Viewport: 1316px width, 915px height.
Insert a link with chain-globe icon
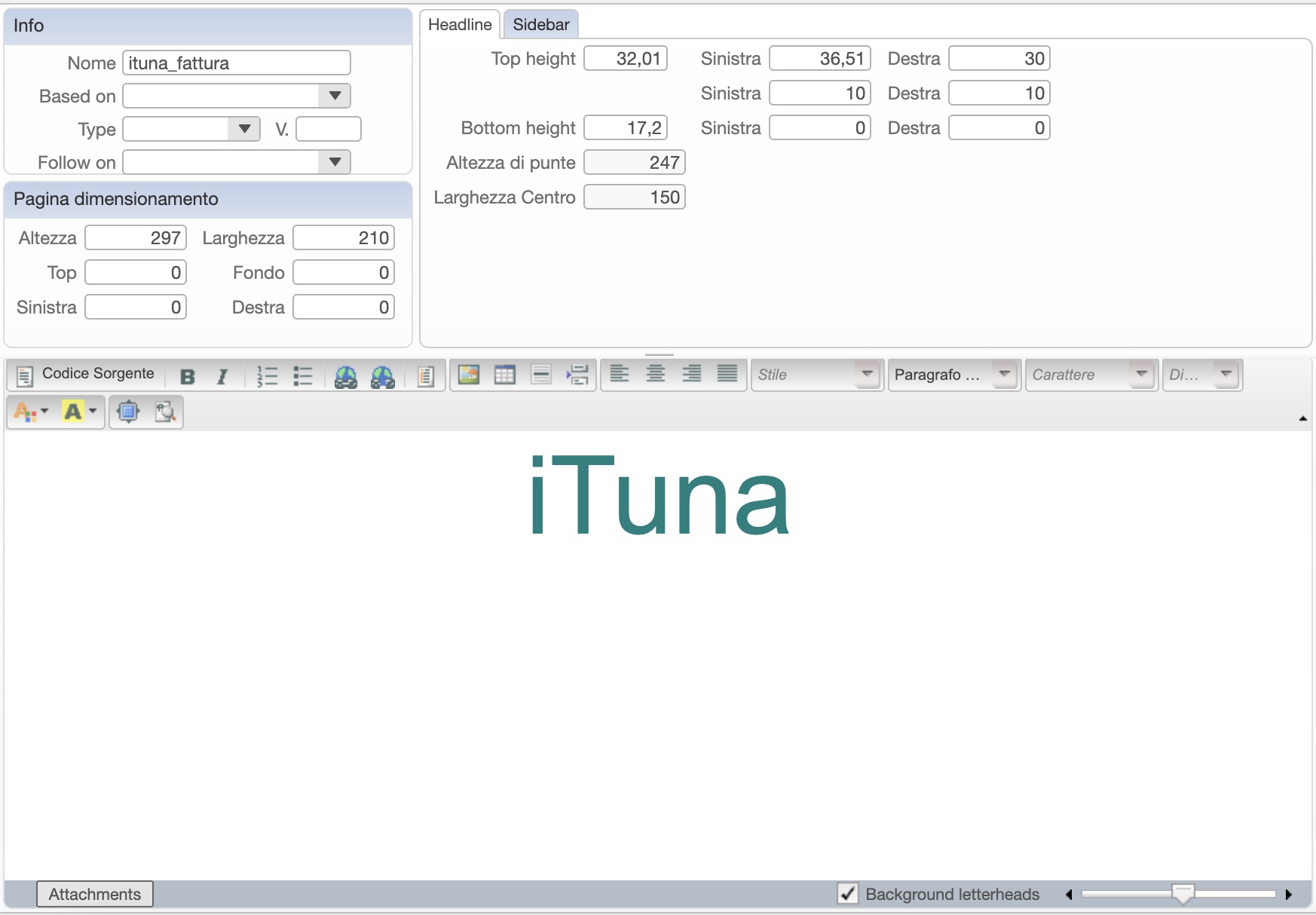pos(346,376)
